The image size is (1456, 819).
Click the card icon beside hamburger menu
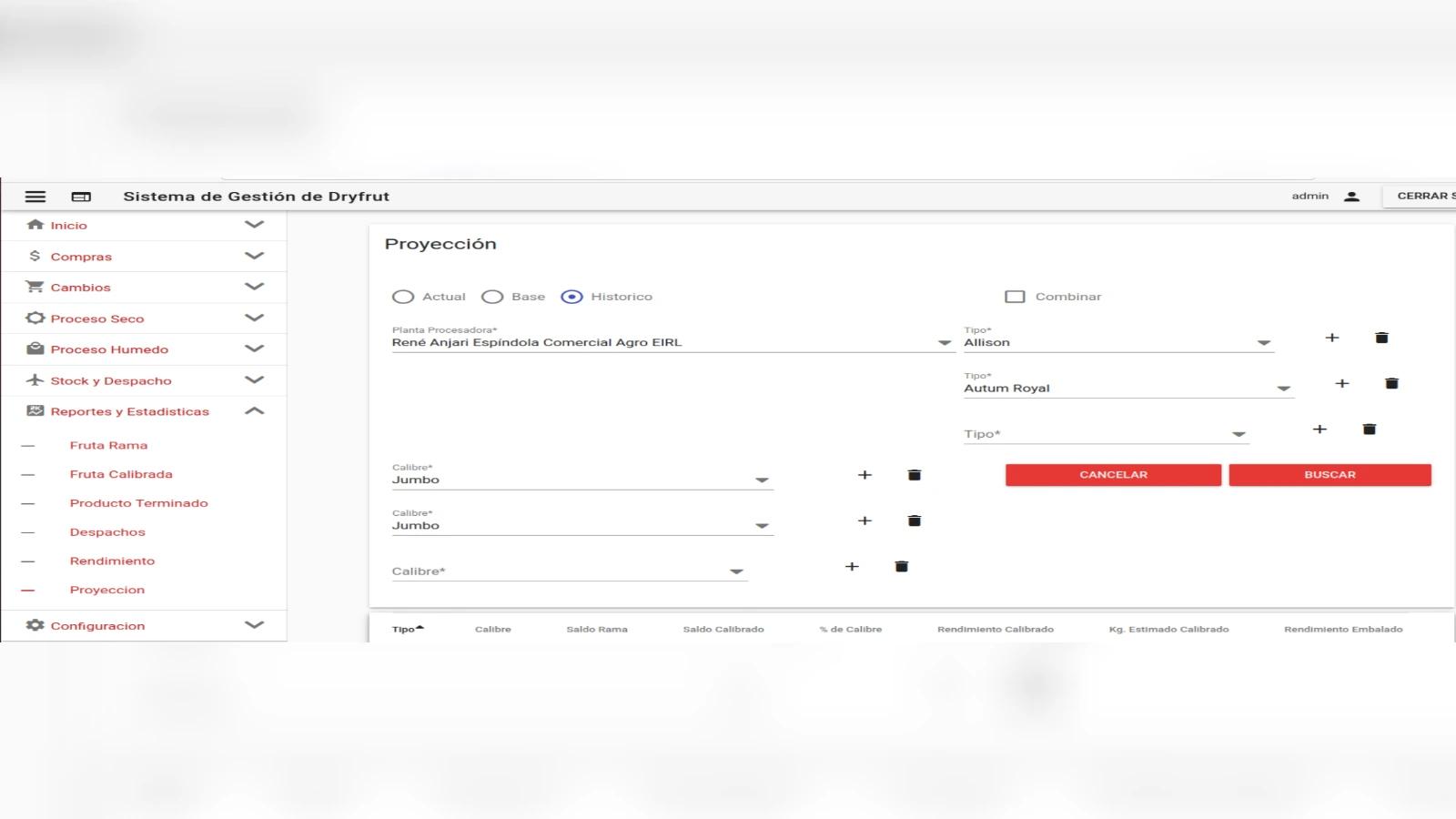[81, 197]
